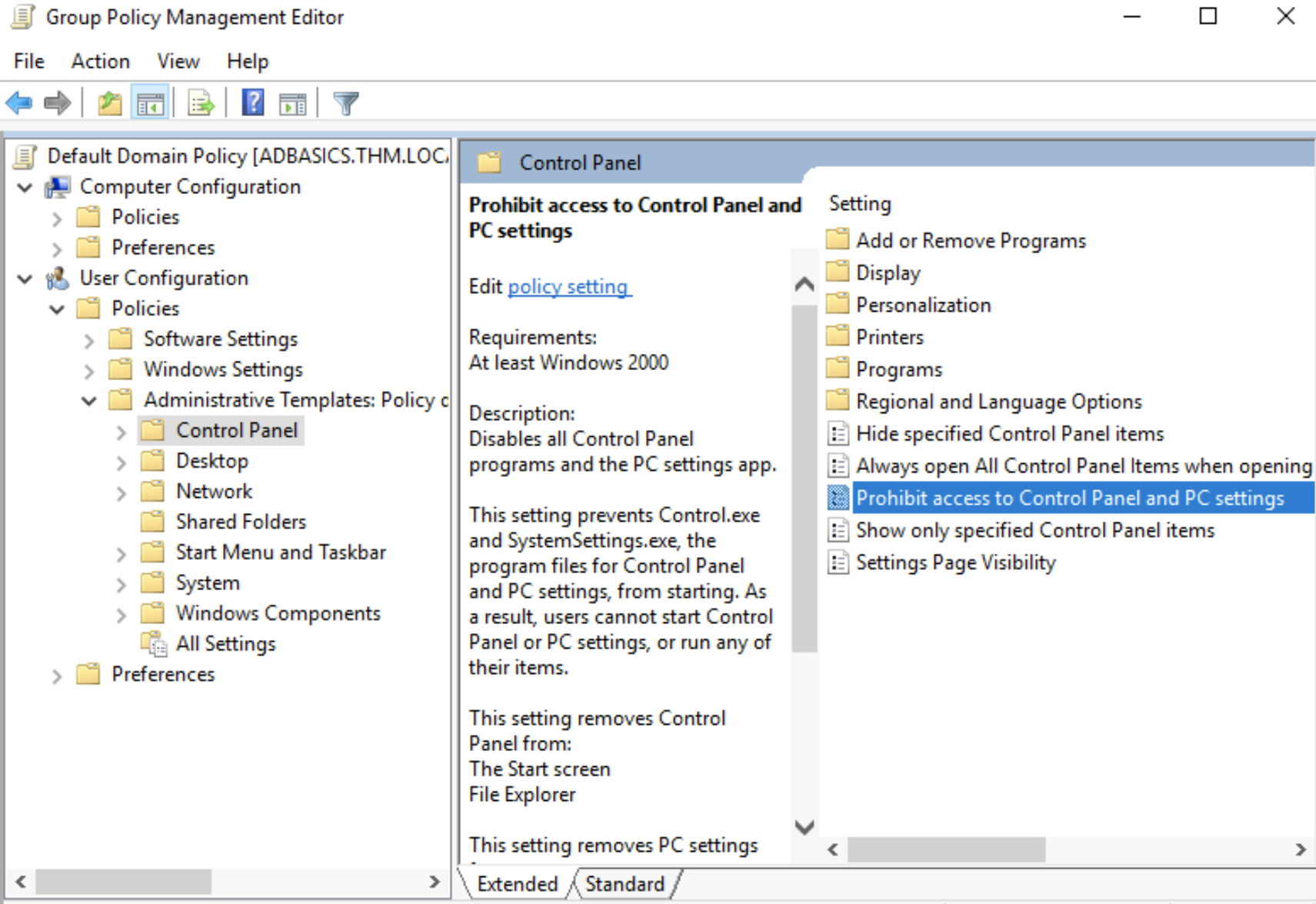Click the Up one level folder icon
The width and height of the screenshot is (1316, 904).
(x=110, y=103)
